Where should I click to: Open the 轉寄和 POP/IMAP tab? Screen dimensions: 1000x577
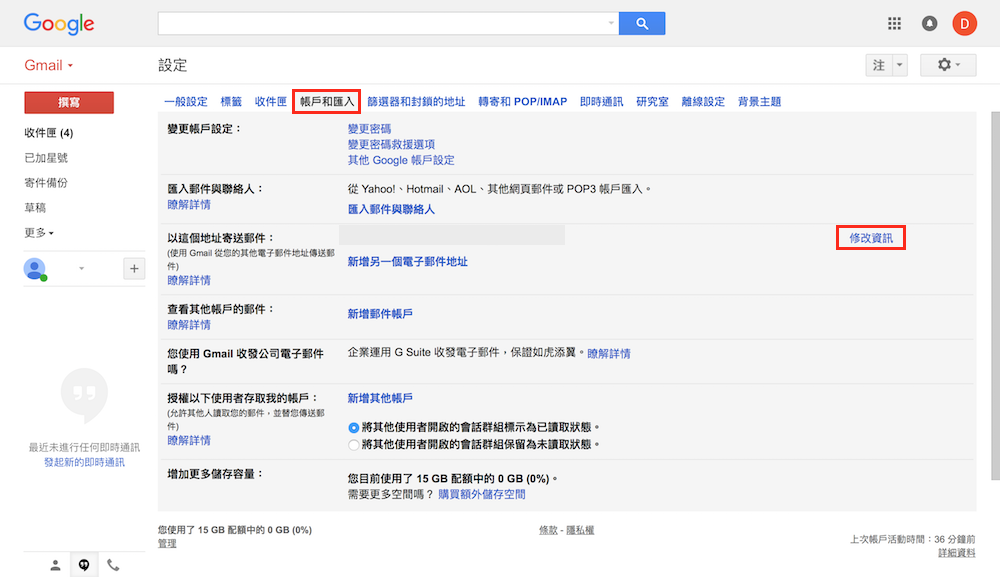point(522,102)
